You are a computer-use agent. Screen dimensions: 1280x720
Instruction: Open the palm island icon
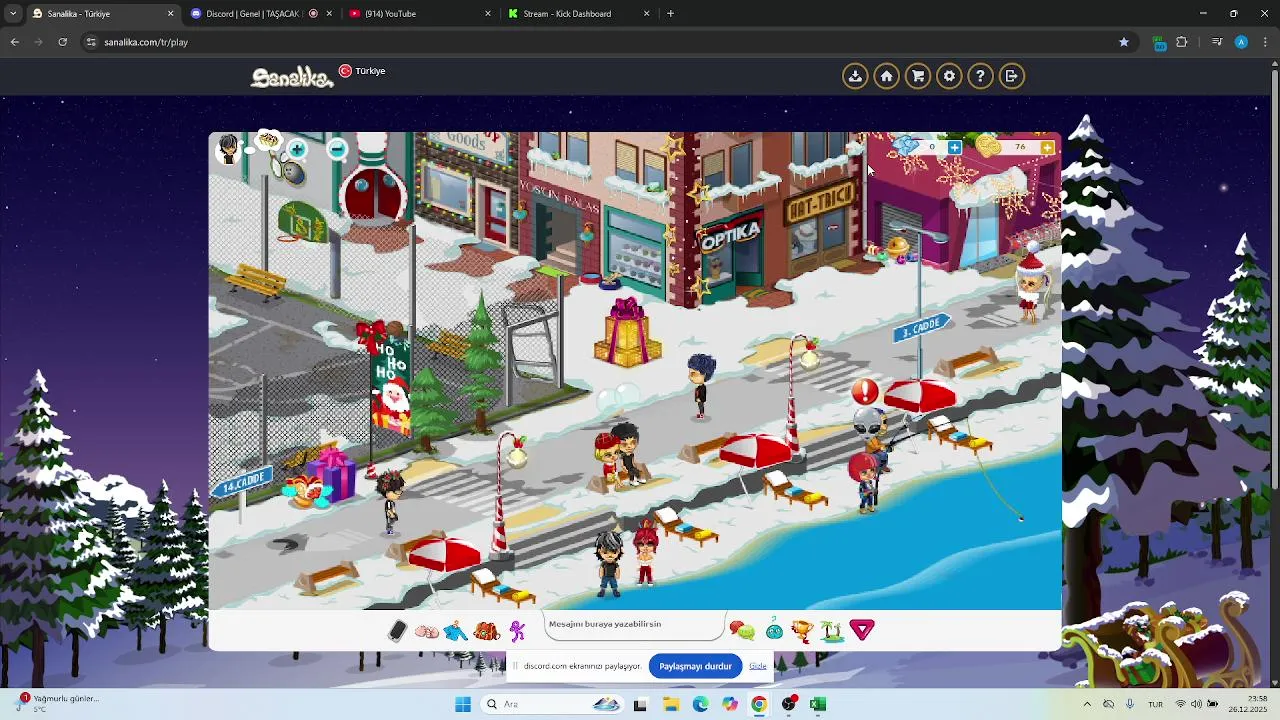(x=832, y=630)
